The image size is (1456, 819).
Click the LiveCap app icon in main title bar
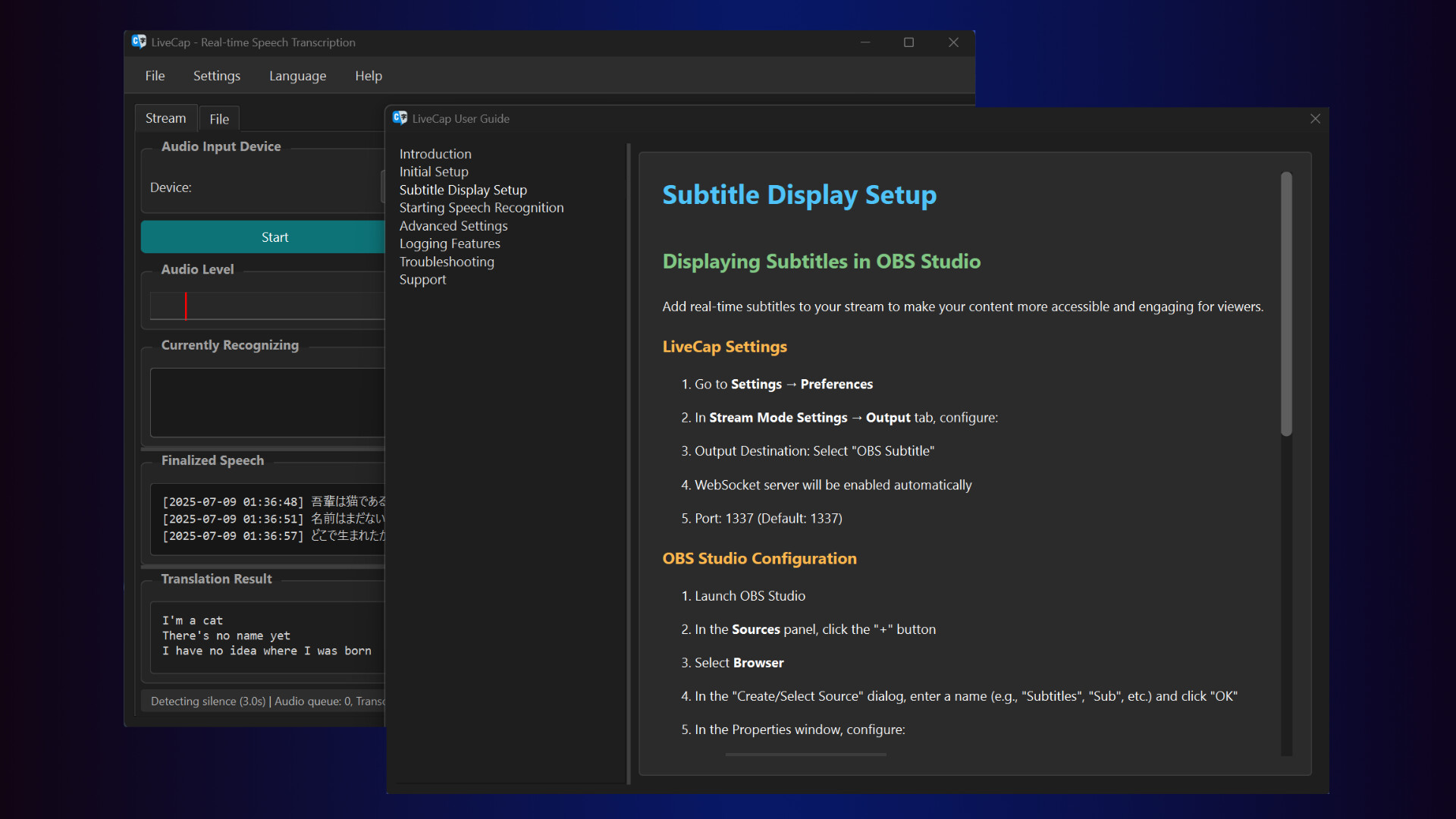coord(140,42)
